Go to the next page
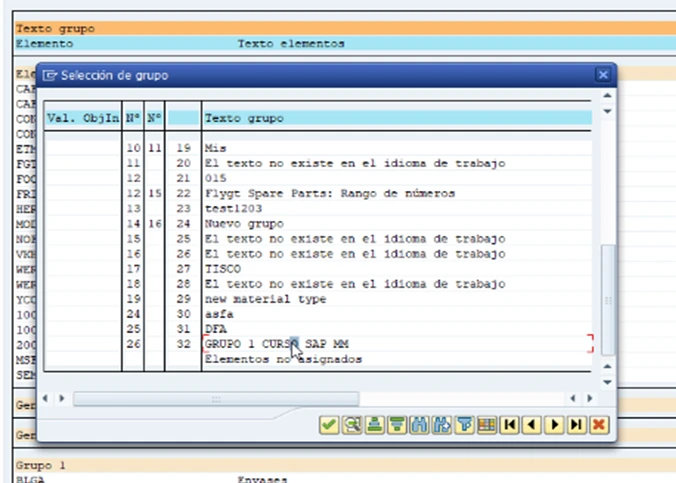 point(554,425)
